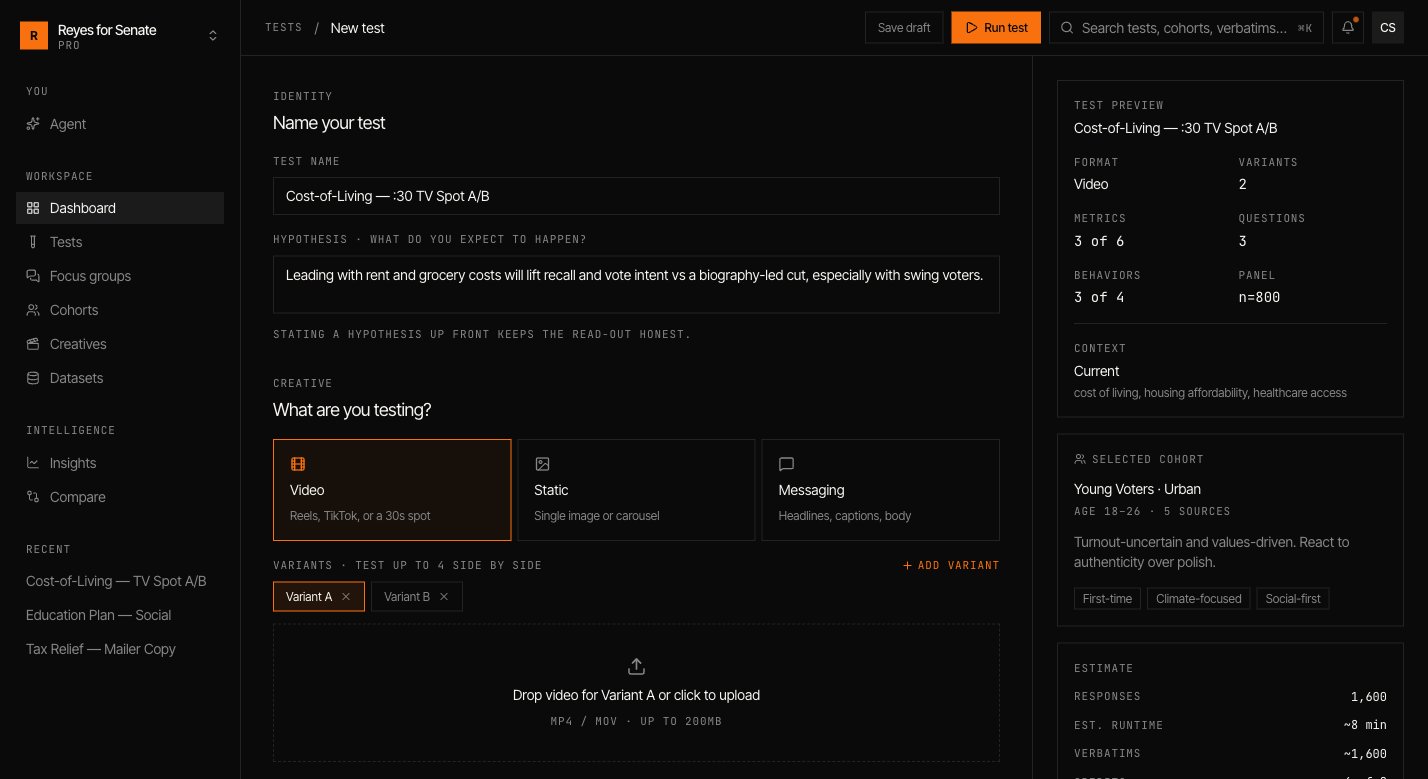Open Dashboard in the sidebar

click(120, 208)
